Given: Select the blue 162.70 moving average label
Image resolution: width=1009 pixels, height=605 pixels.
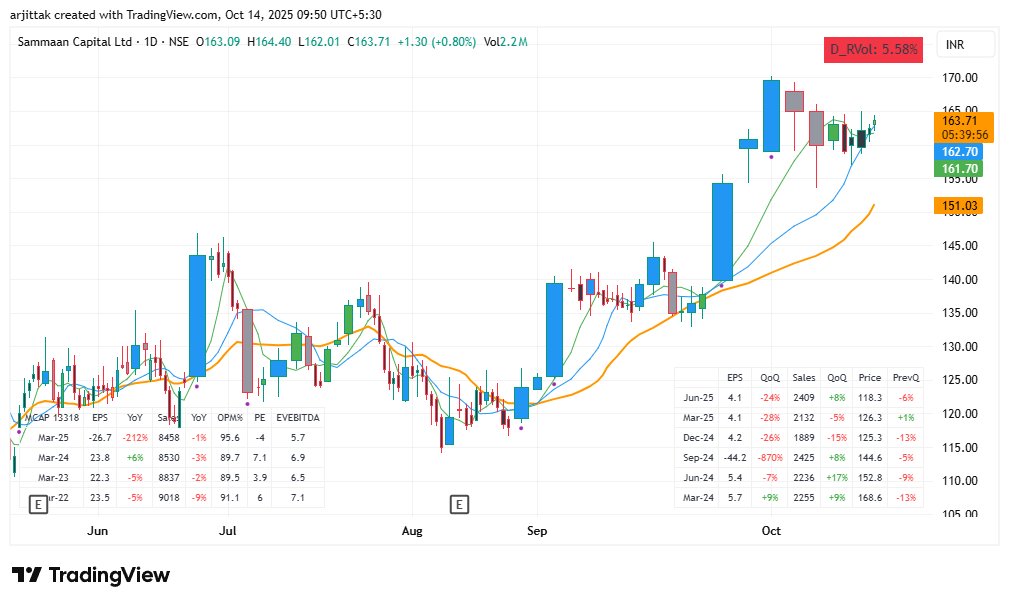Looking at the screenshot, I should click(959, 151).
